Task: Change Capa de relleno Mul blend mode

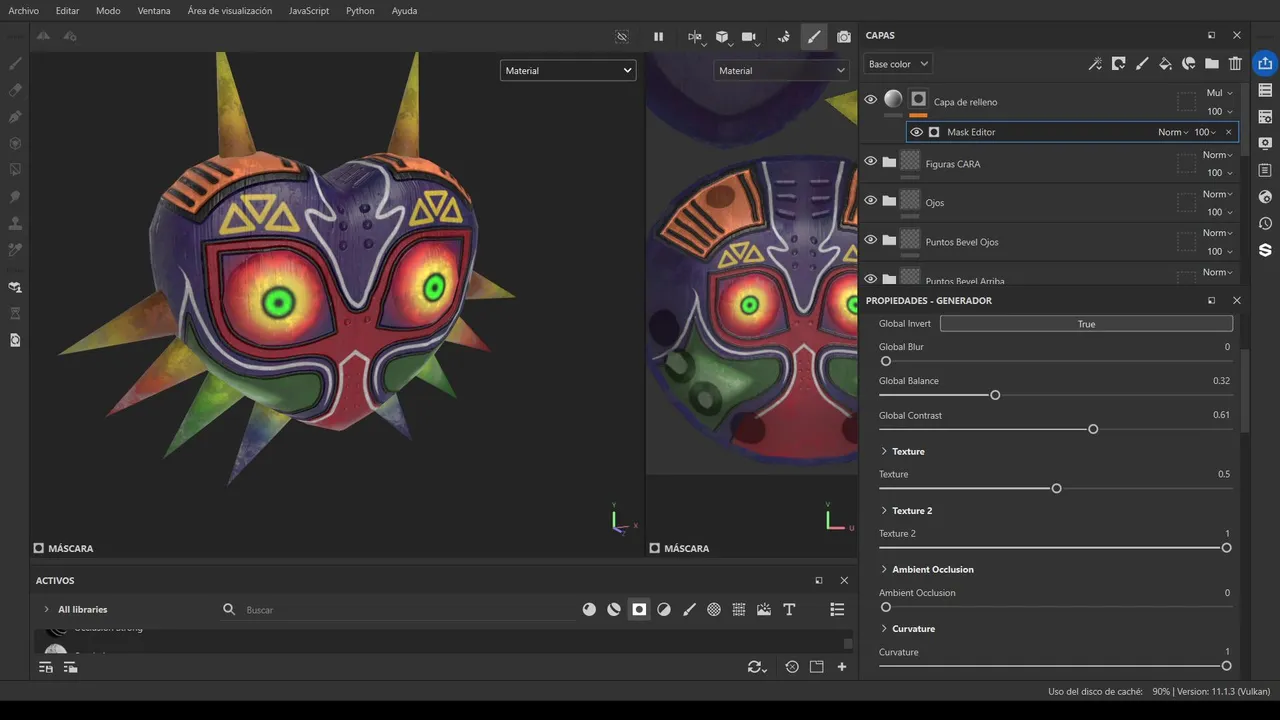Action: [x=1219, y=93]
